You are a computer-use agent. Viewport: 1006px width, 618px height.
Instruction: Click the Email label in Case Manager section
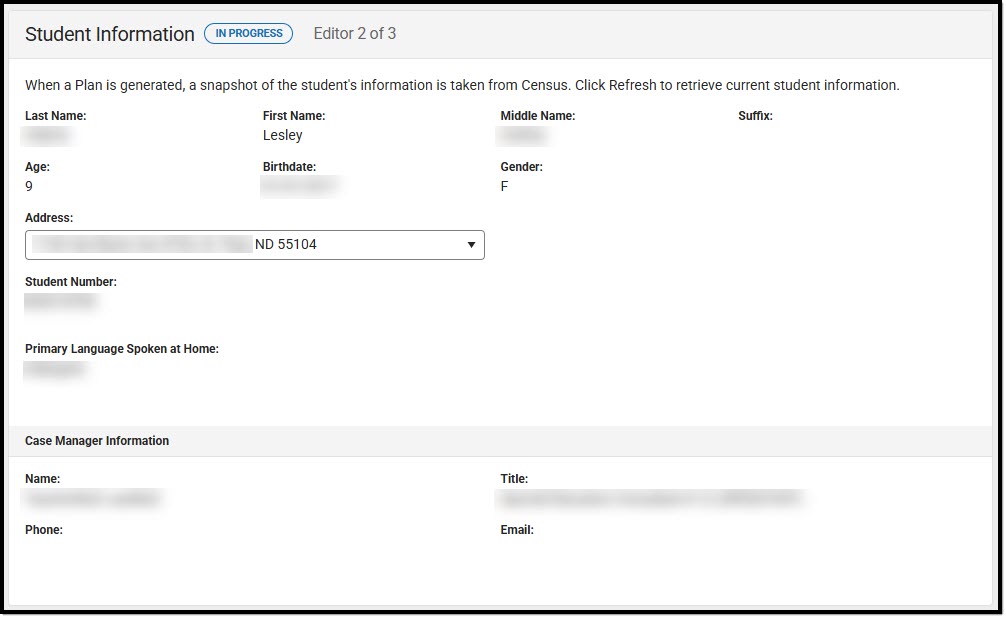click(x=517, y=530)
